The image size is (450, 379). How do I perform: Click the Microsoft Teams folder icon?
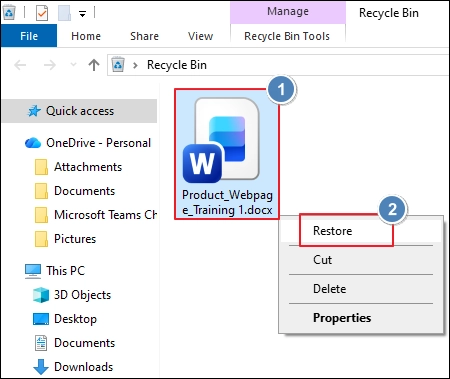pos(41,215)
